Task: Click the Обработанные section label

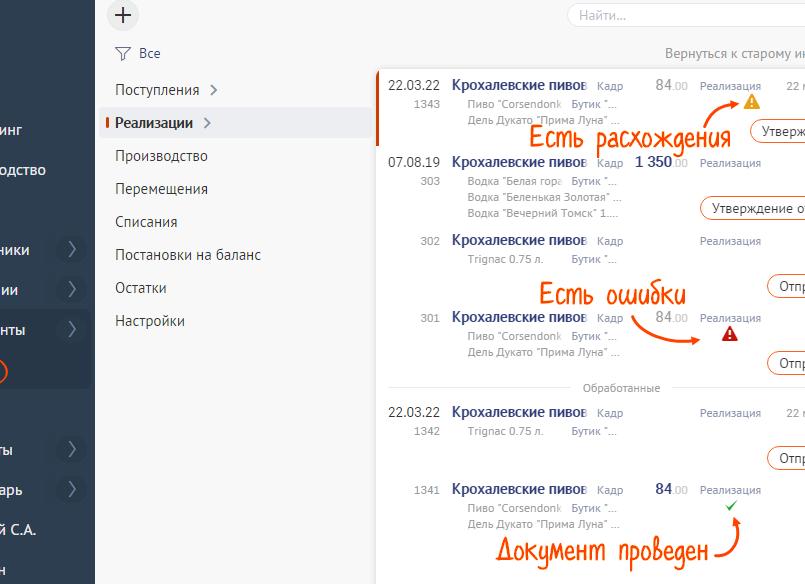Action: 621,388
